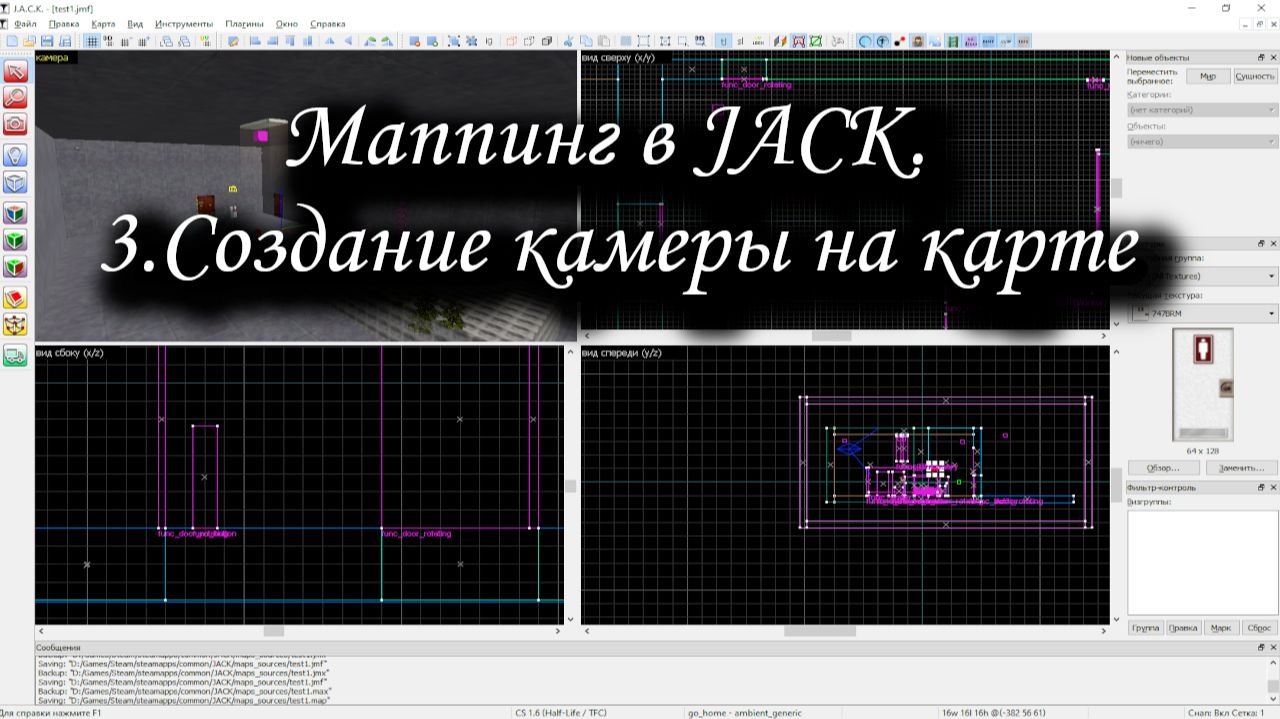1280x719 pixels.
Task: Click the Copy icon in toolbar
Action: (x=586, y=41)
